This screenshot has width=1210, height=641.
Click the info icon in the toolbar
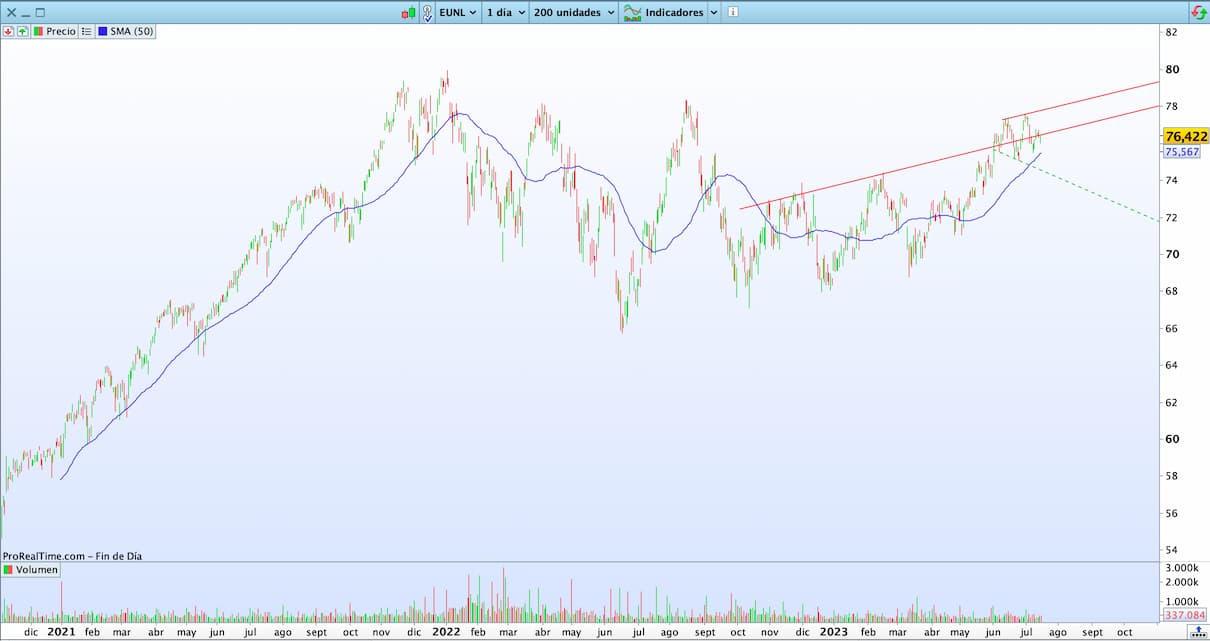click(x=733, y=13)
